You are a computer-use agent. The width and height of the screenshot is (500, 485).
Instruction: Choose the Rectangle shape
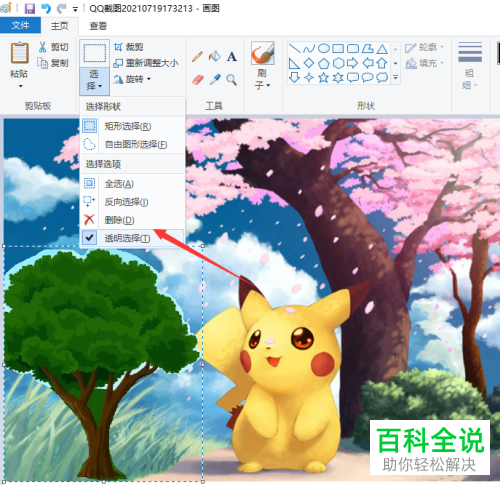coord(338,49)
